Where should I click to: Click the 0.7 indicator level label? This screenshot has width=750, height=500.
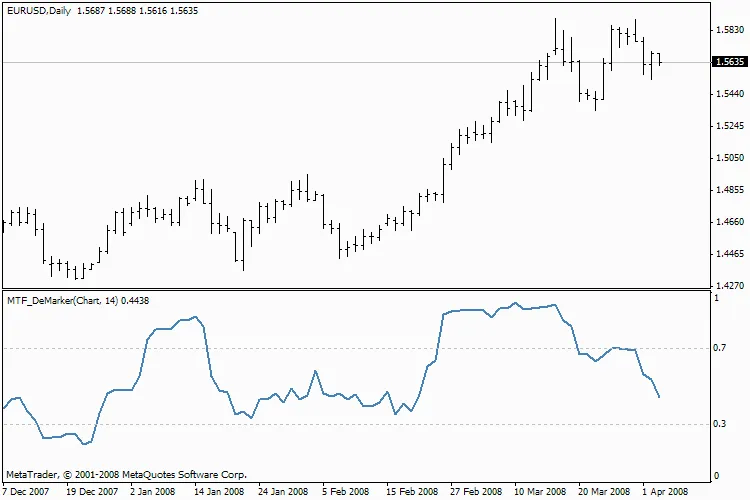tap(716, 348)
